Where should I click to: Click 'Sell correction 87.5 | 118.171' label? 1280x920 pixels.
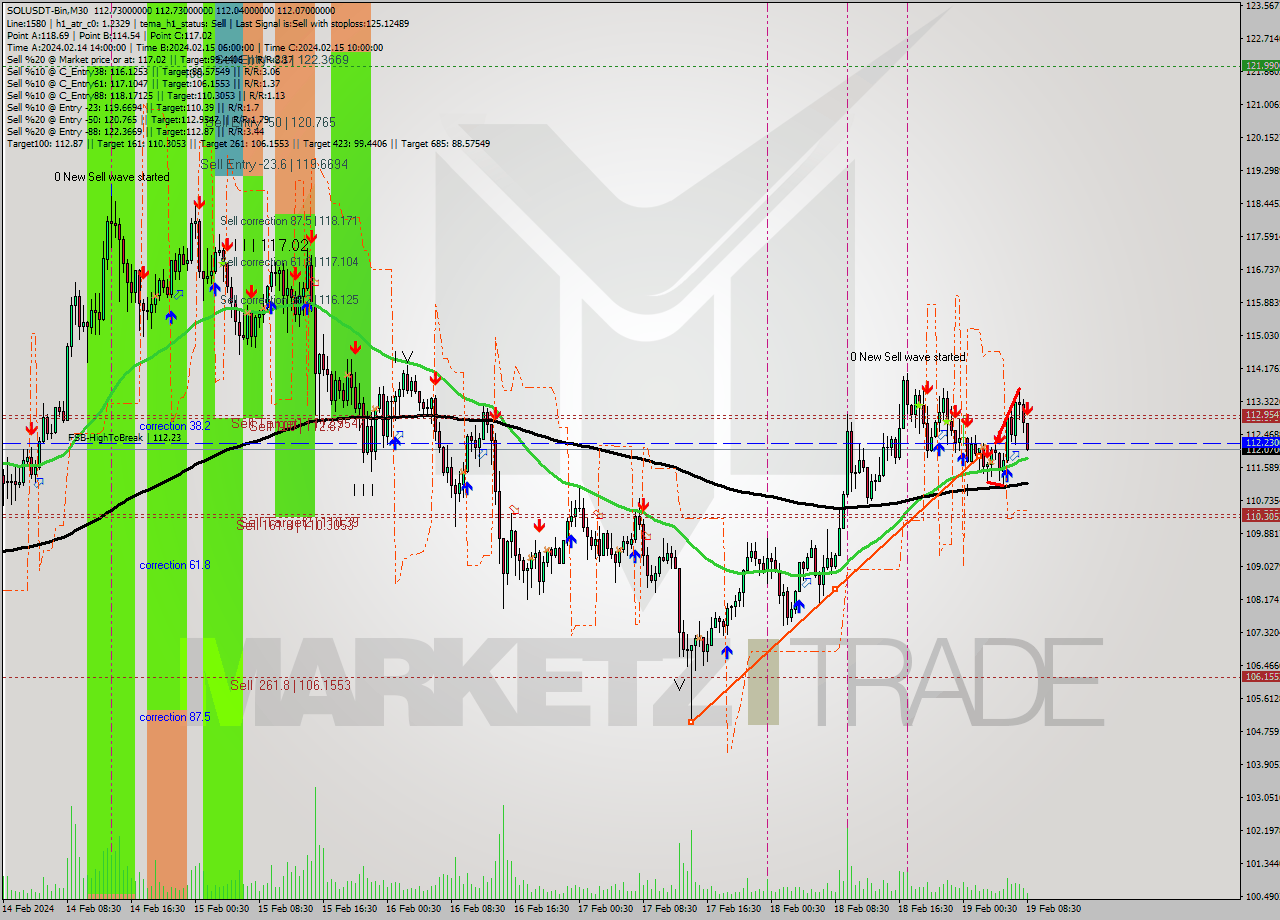tap(289, 220)
